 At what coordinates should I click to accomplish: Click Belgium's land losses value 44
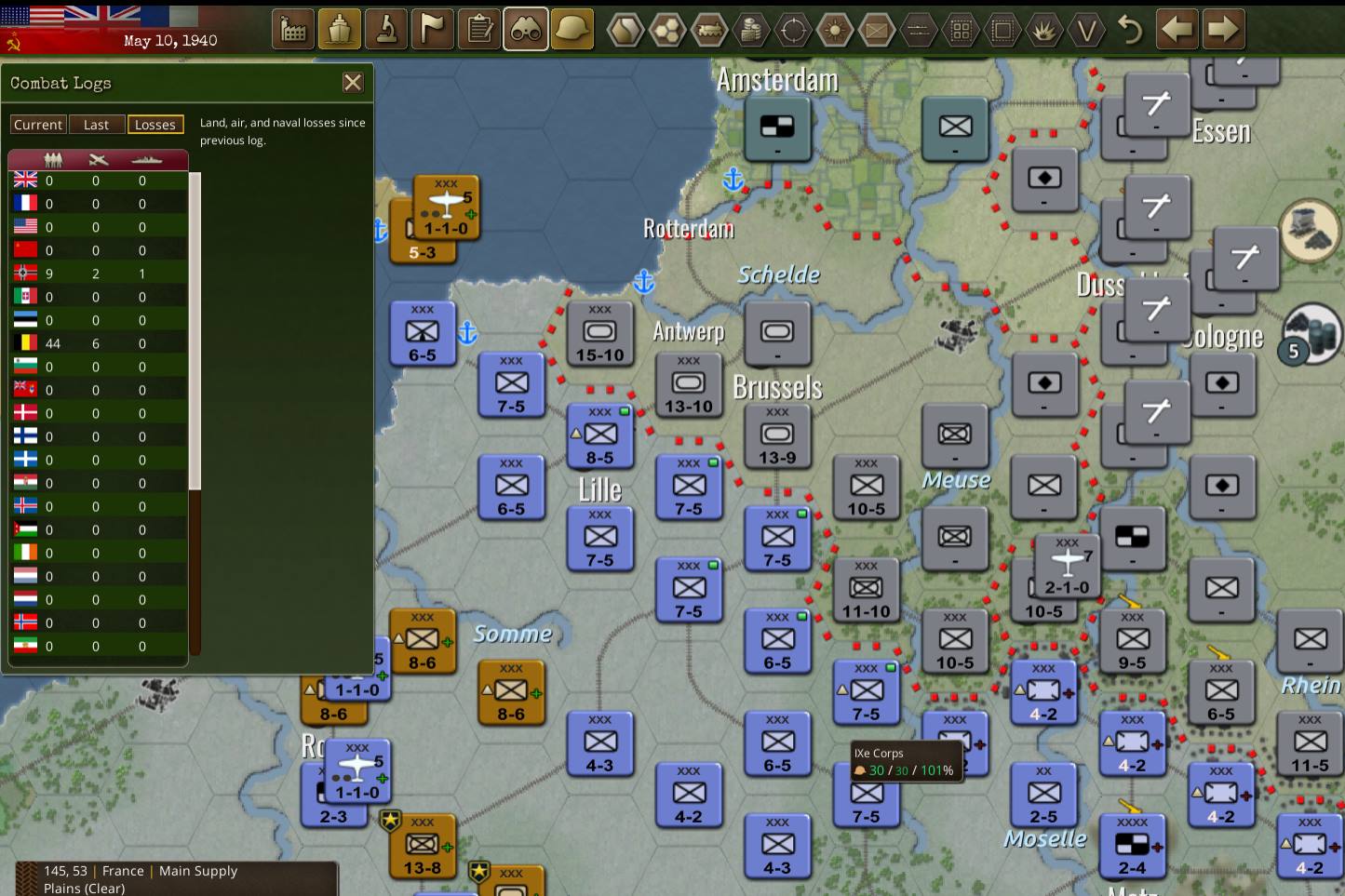(53, 343)
